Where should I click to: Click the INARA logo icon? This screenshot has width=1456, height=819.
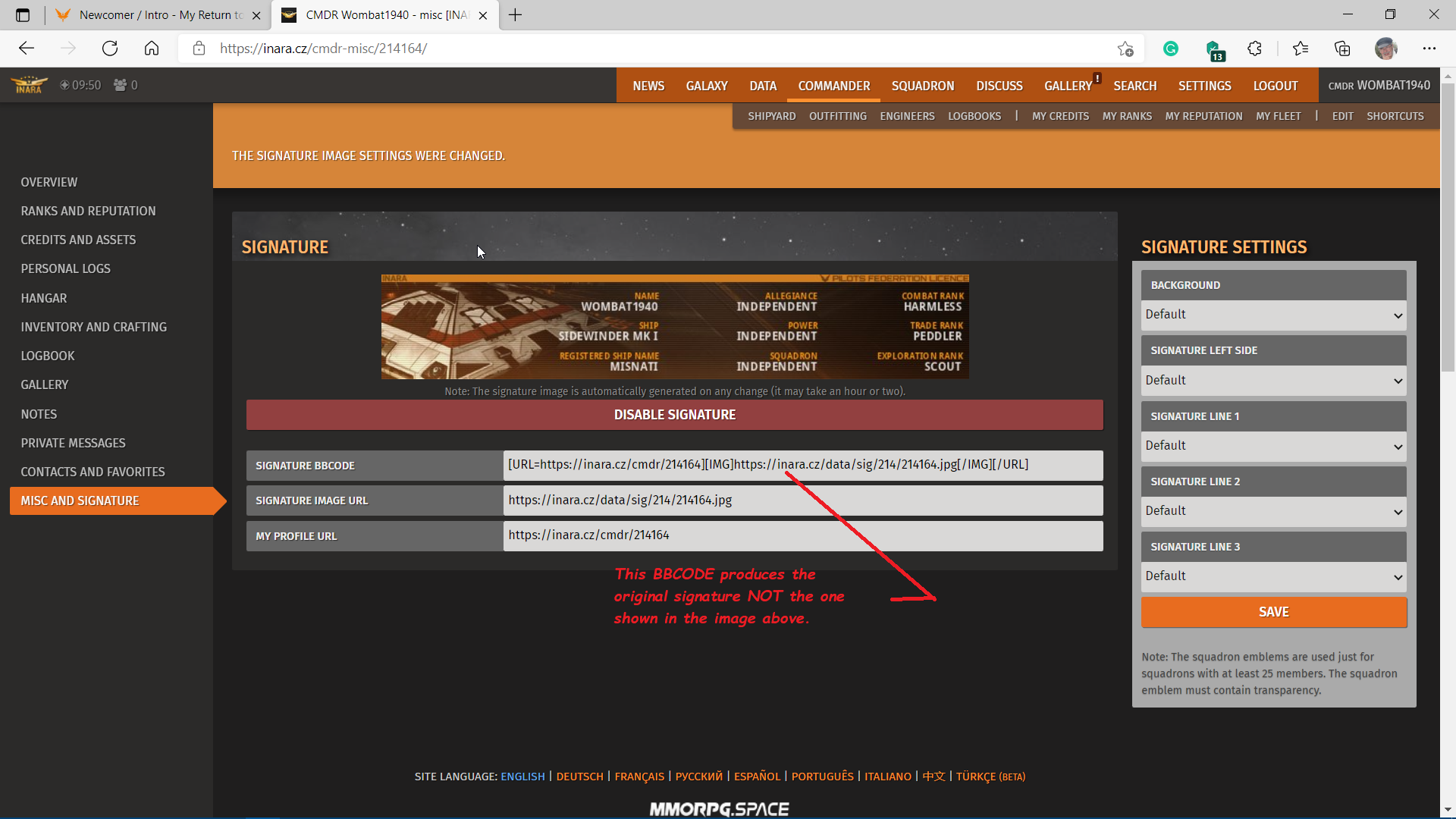click(29, 85)
